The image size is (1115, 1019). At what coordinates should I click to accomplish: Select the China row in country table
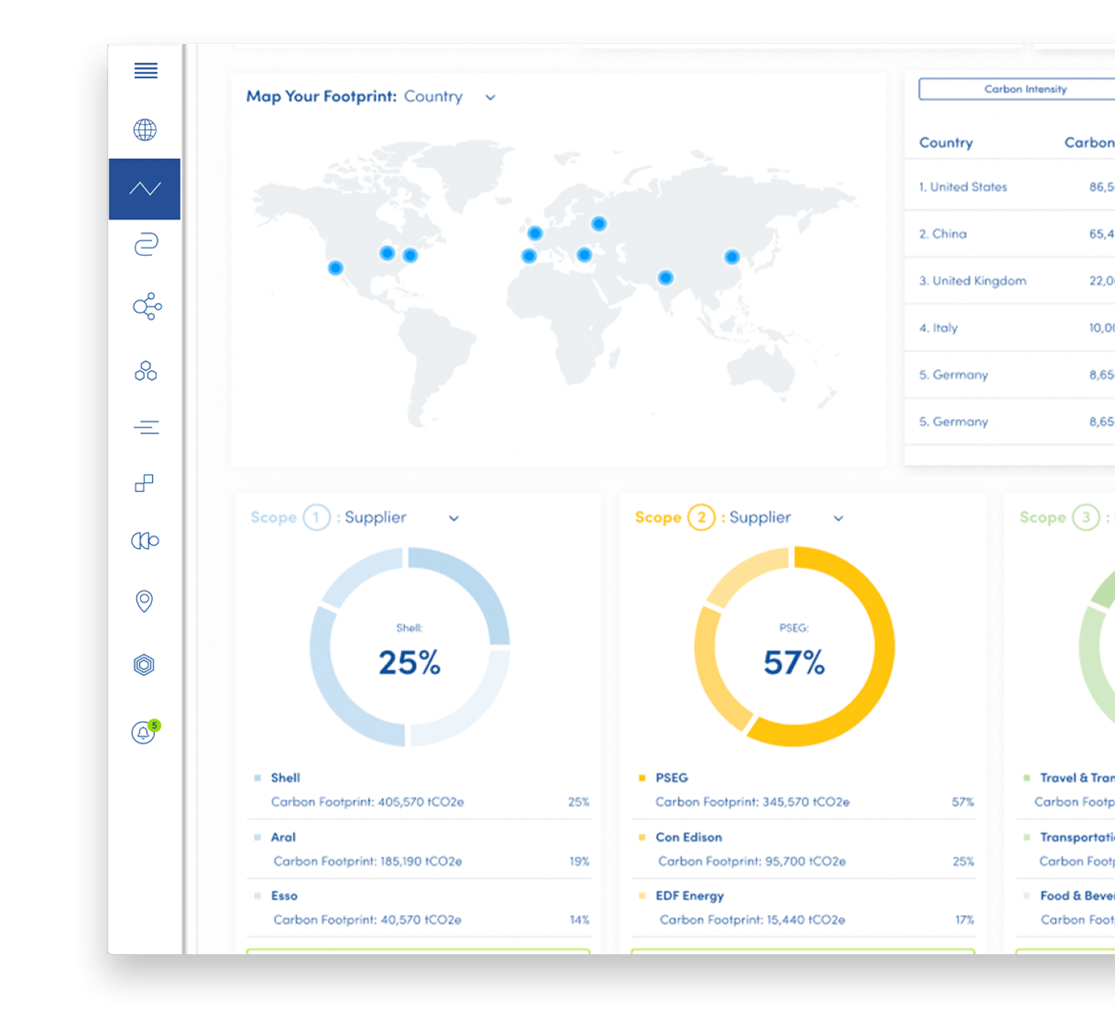tap(1010, 234)
